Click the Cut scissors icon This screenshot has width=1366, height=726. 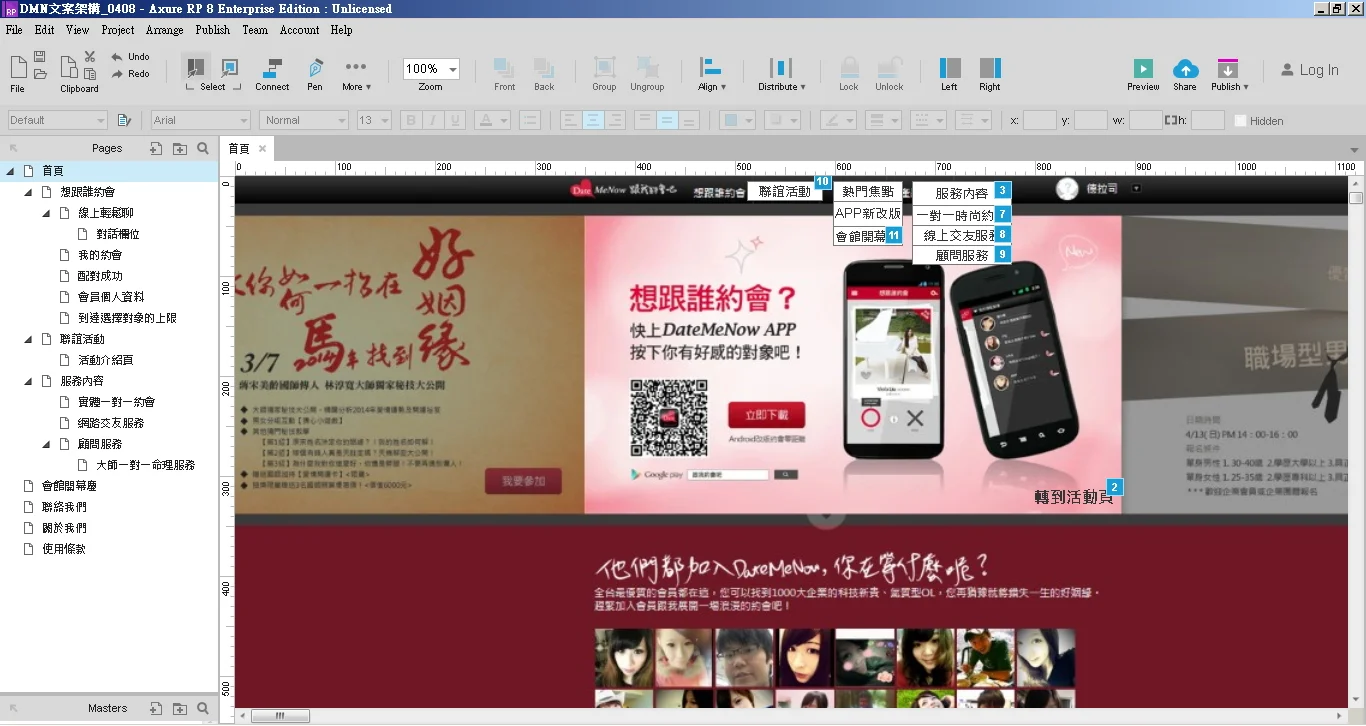(x=90, y=57)
